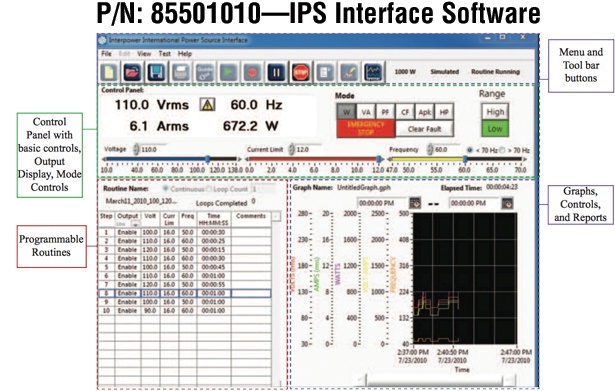Switch to HP mode
This screenshot has width=615, height=391.
[444, 112]
